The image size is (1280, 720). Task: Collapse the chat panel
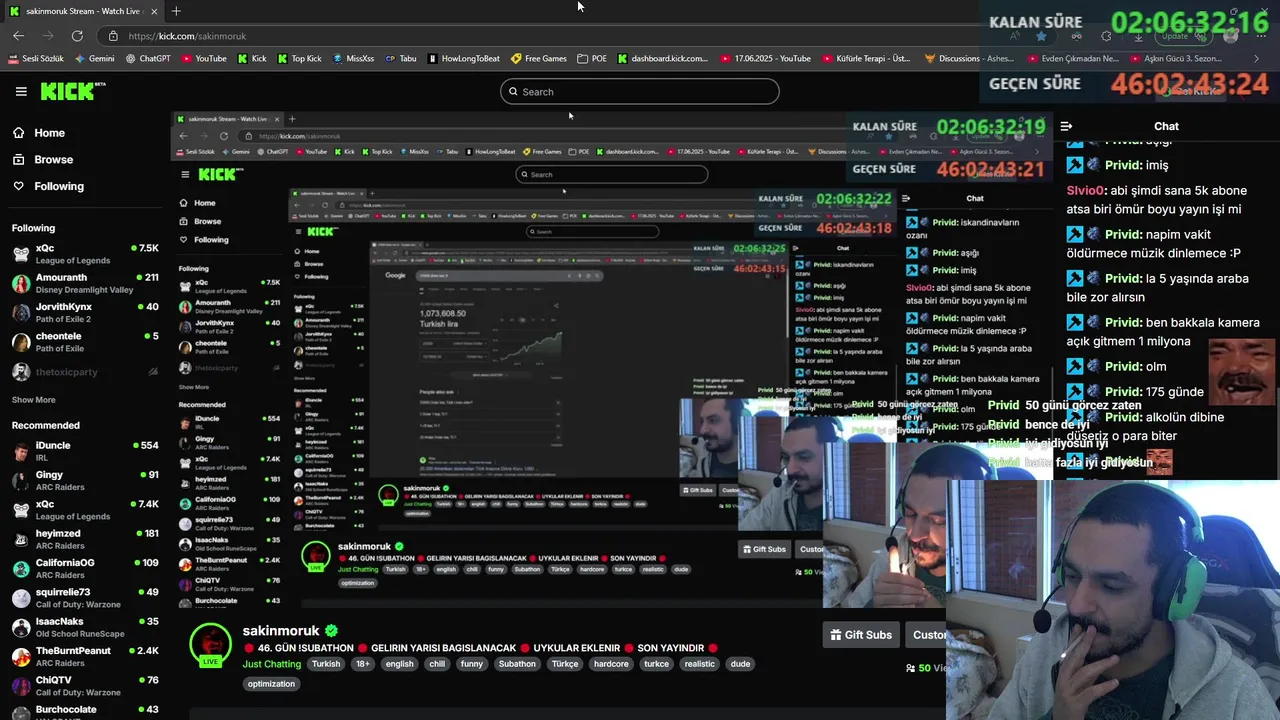coord(1066,126)
